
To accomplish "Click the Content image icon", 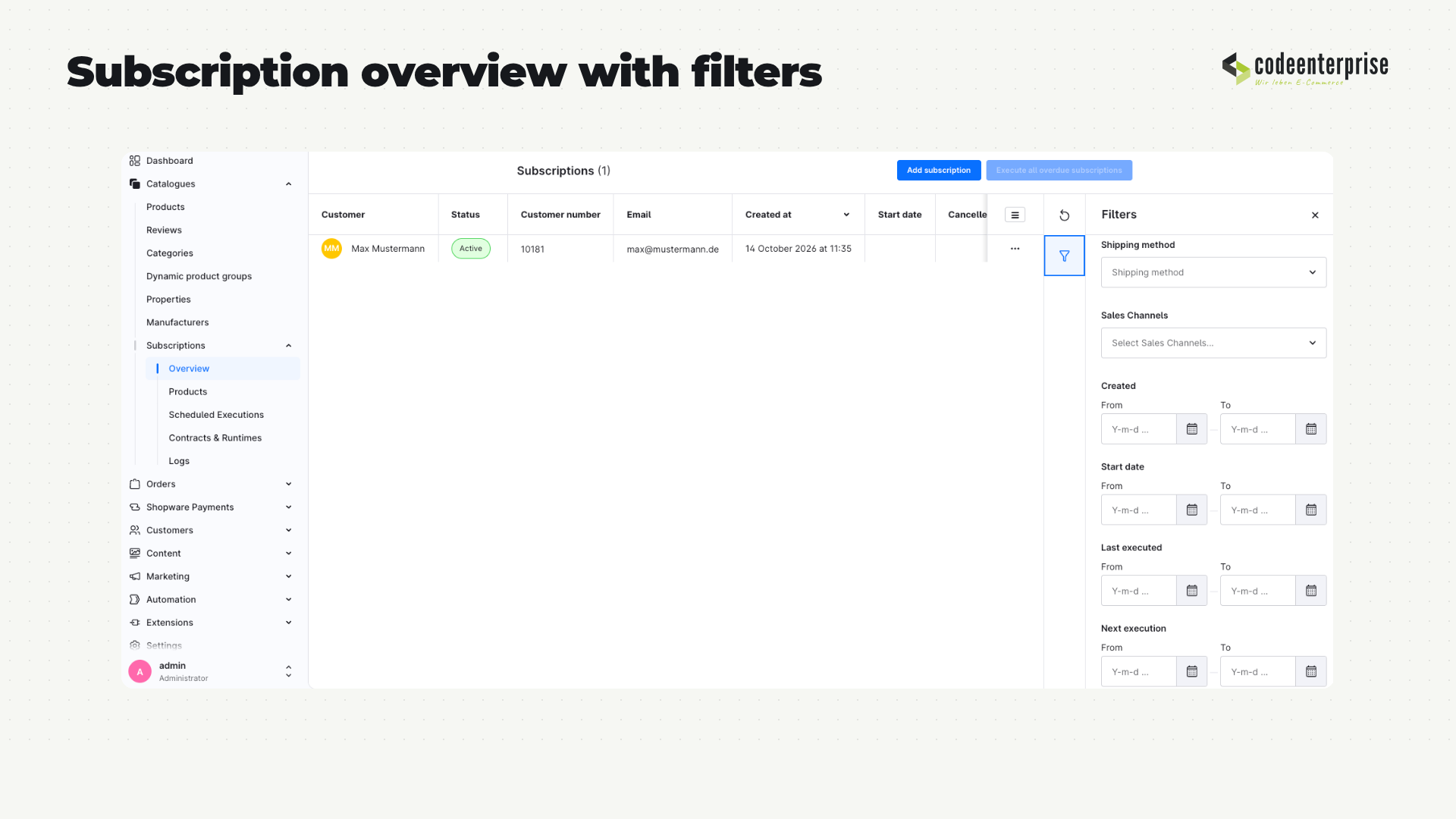I will [x=135, y=554].
